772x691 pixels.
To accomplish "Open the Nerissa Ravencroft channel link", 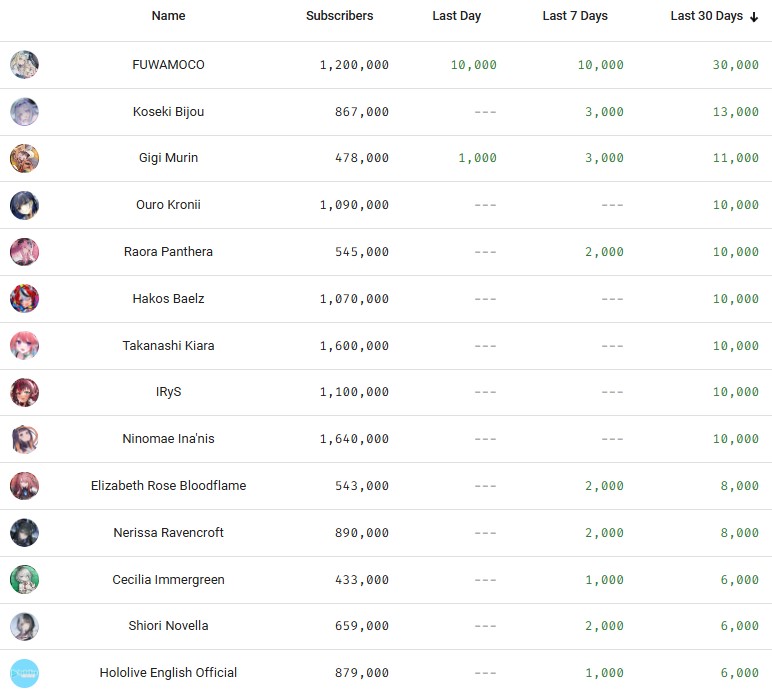I will [168, 533].
